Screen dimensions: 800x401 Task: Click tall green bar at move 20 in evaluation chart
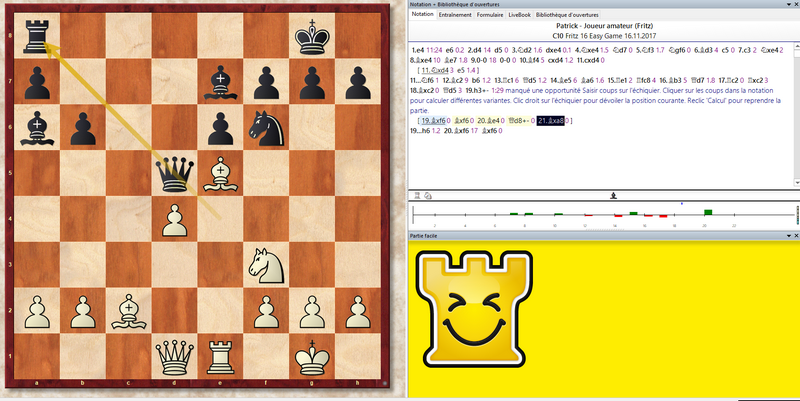click(708, 212)
